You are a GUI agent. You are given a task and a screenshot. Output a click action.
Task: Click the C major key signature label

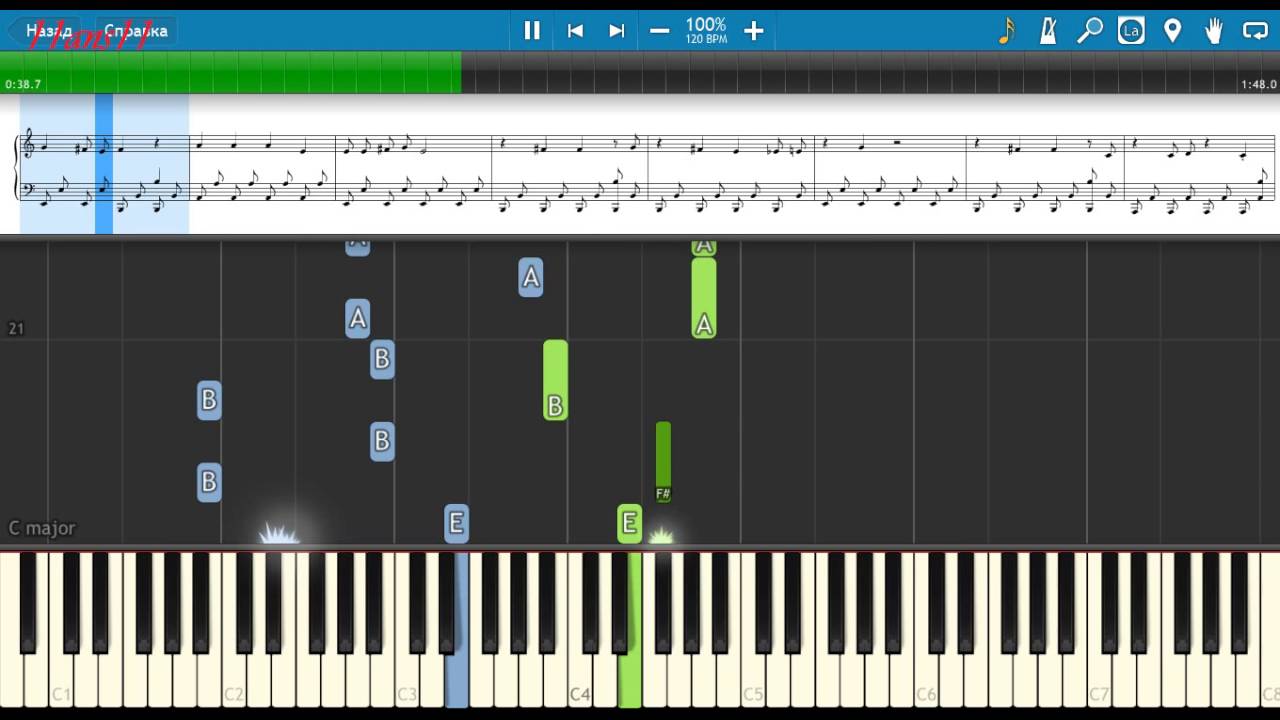[x=42, y=528]
